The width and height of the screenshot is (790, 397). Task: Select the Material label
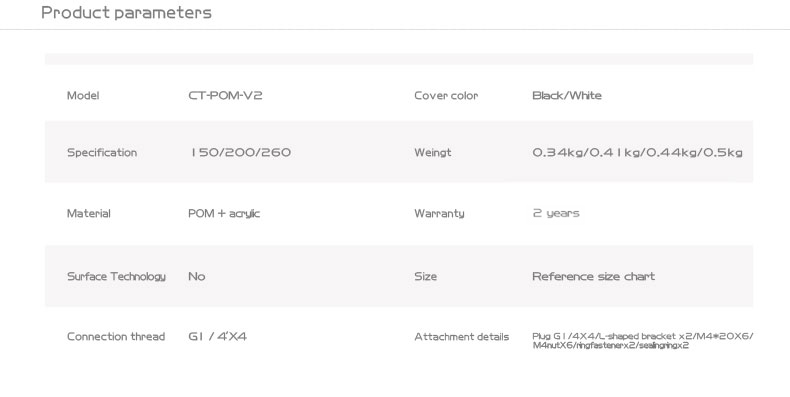pyautogui.click(x=89, y=214)
